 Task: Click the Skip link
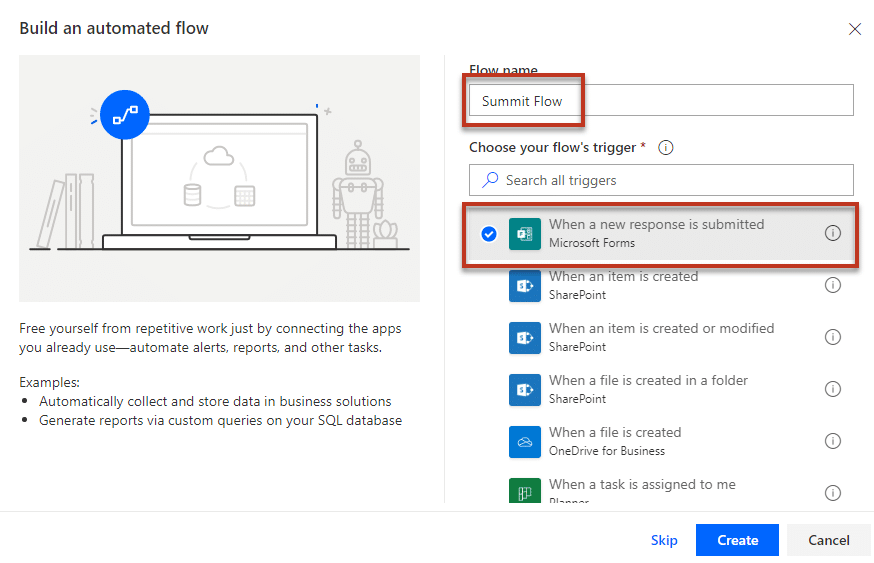[664, 540]
